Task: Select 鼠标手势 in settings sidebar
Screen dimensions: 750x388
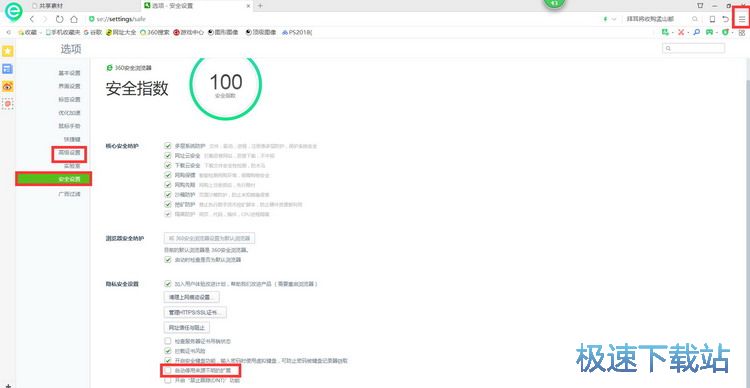Action: tap(69, 126)
